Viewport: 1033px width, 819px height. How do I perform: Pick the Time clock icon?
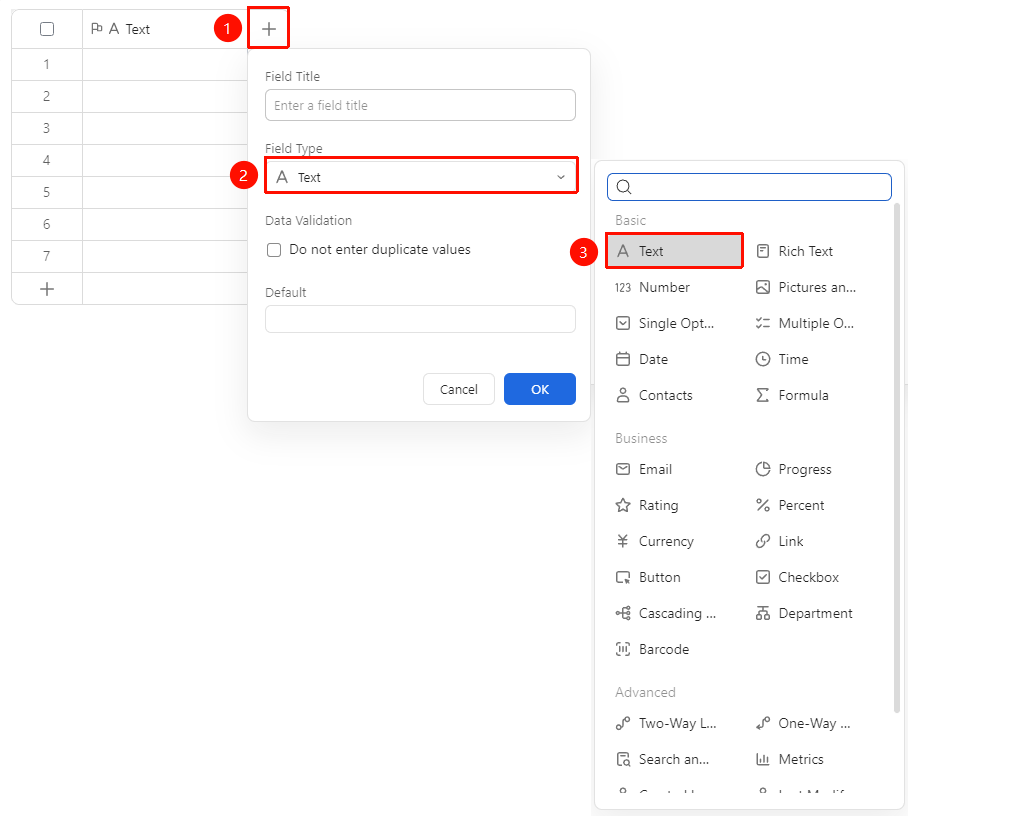click(762, 359)
